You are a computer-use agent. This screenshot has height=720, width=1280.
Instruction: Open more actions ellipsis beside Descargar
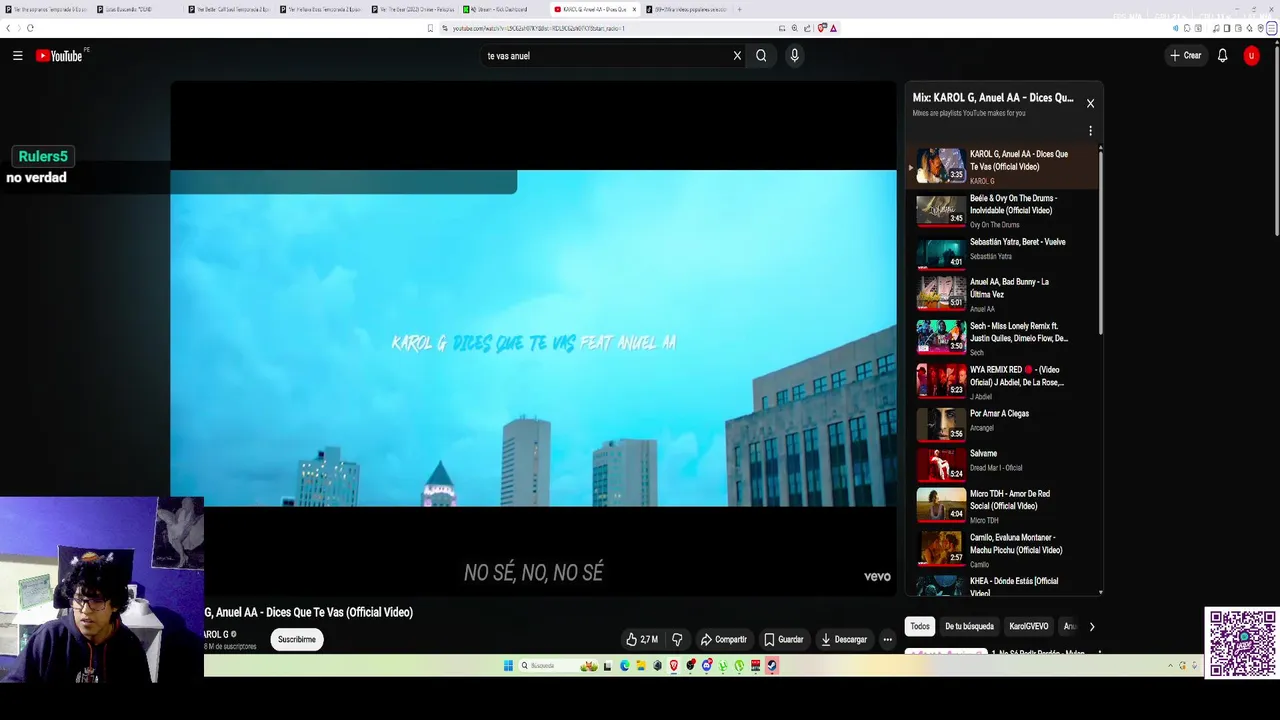pyautogui.click(x=887, y=639)
